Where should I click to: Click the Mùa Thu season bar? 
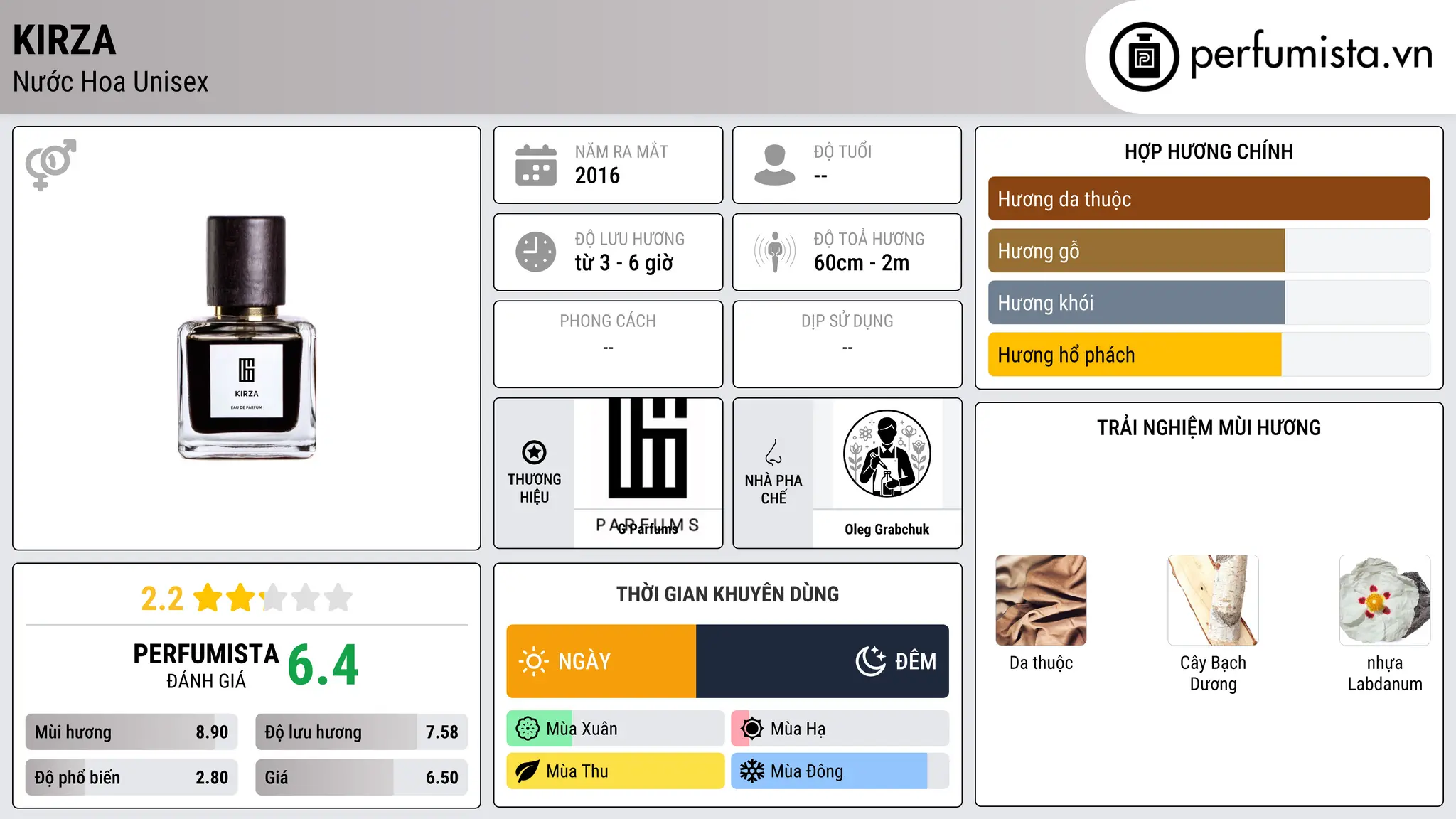(616, 771)
